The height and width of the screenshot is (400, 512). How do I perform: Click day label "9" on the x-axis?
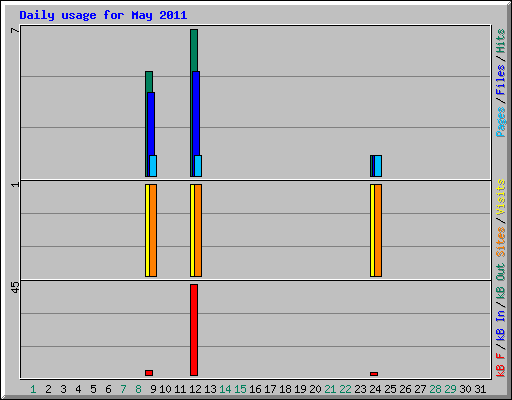coord(153,389)
